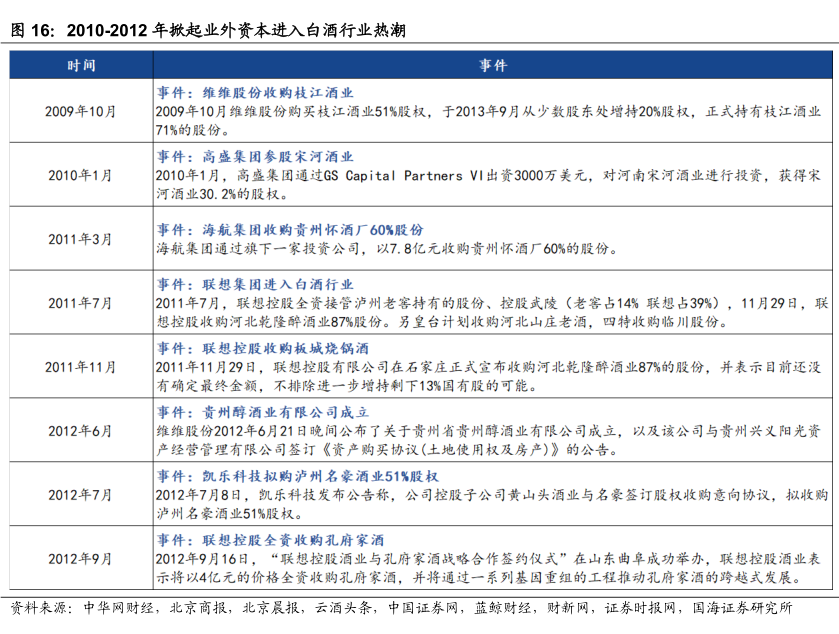Select the '2012年7月' date cell

tap(81, 494)
